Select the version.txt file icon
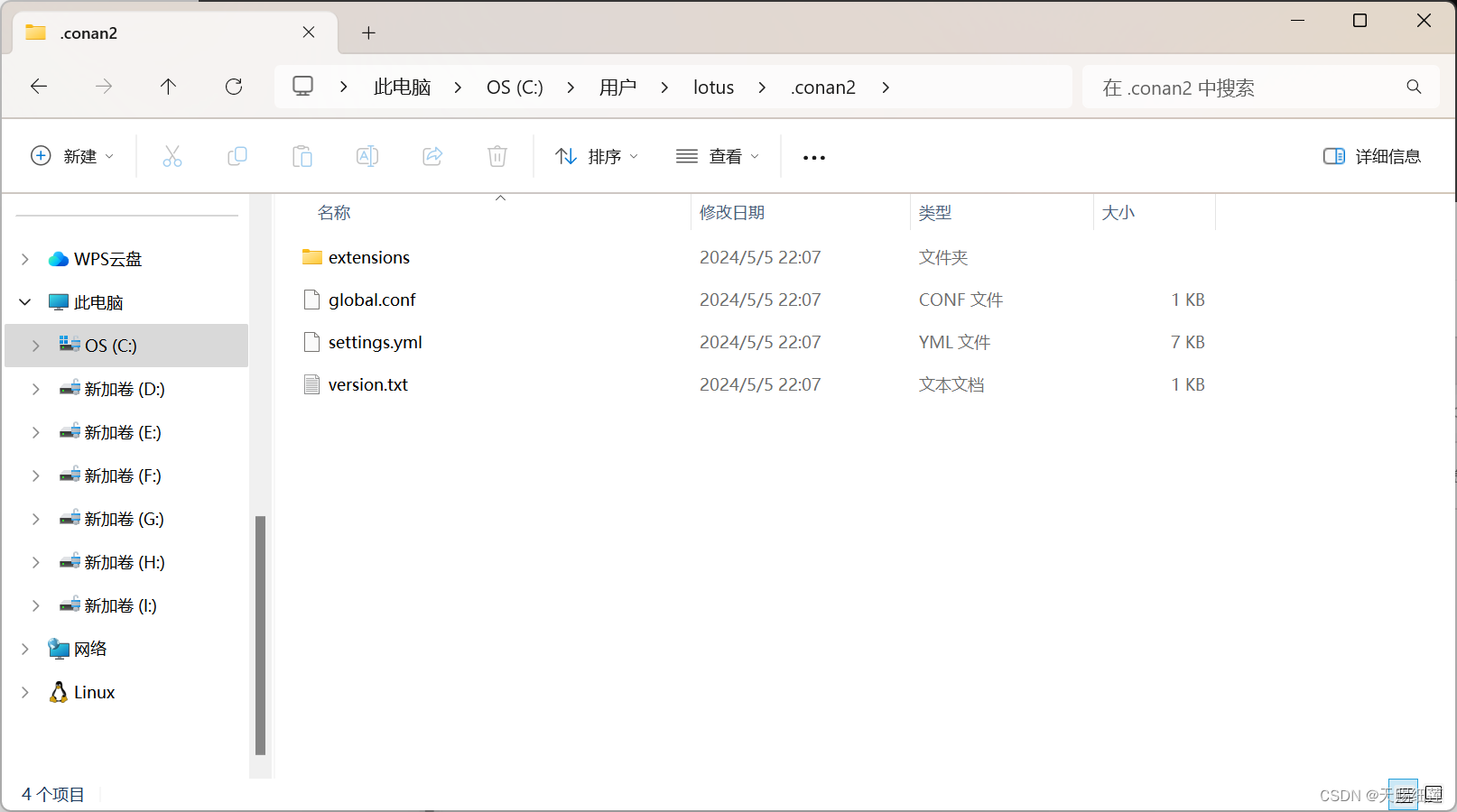Screen dimensions: 1457x812 [x=312, y=384]
